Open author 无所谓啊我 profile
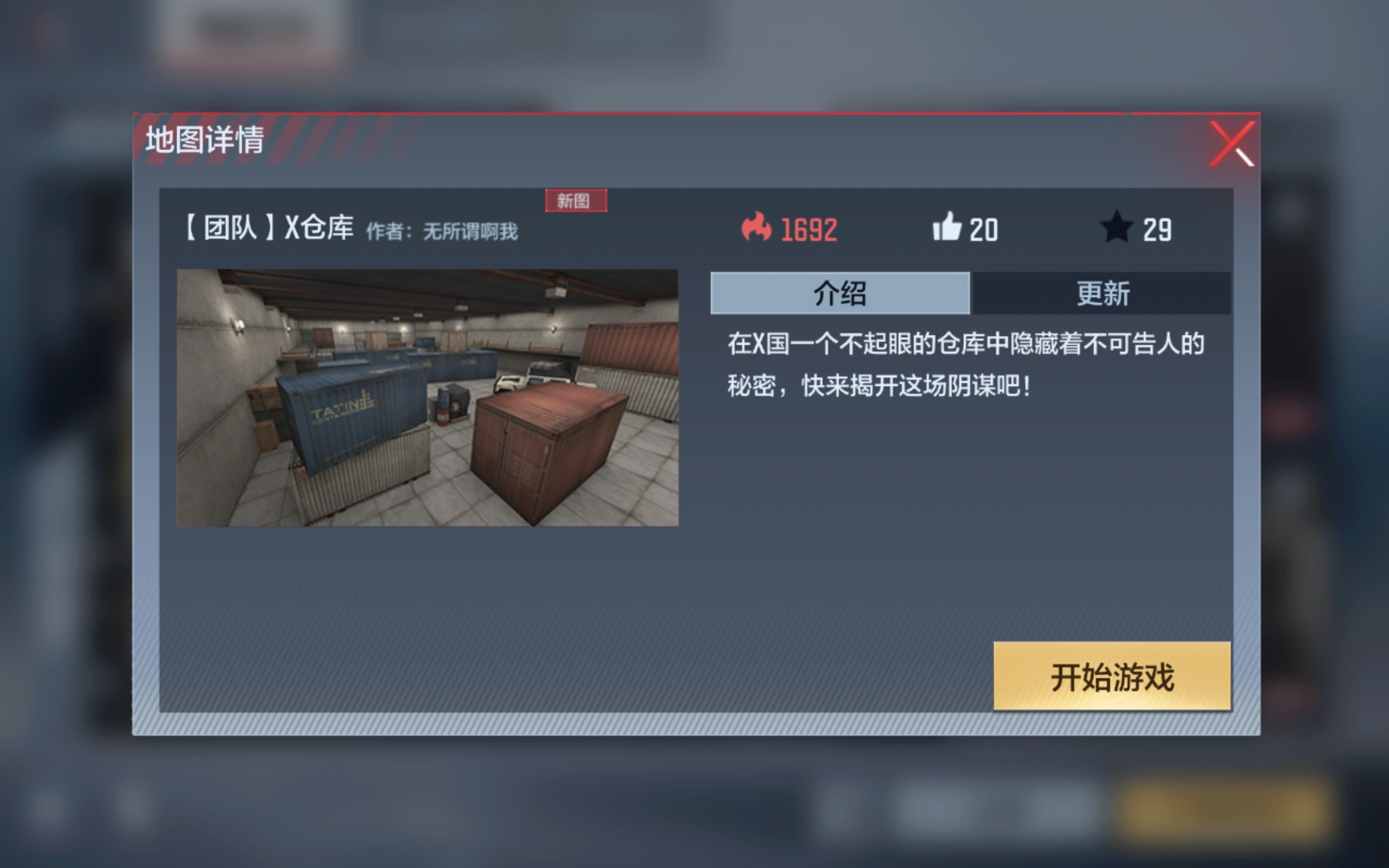The image size is (1389, 868). 470,231
